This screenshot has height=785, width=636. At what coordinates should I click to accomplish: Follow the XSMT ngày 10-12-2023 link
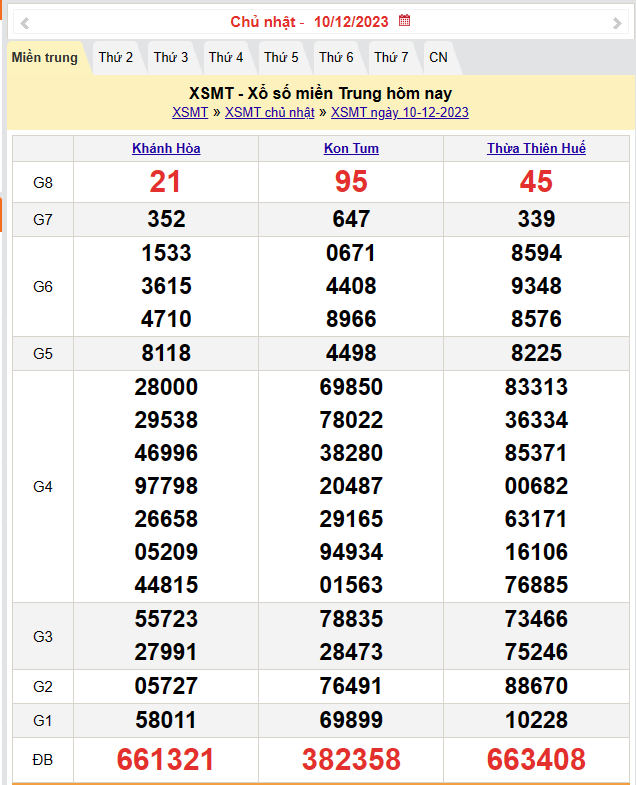point(399,113)
